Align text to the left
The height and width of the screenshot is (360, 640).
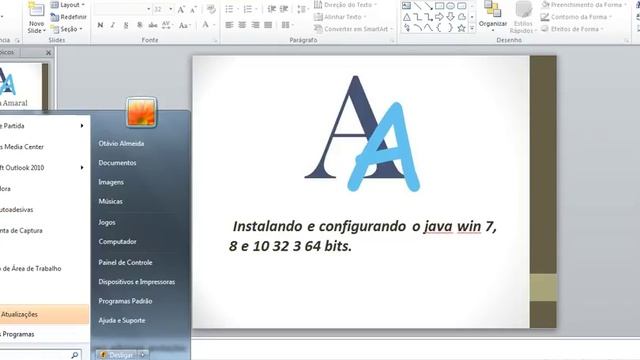[x=229, y=25]
